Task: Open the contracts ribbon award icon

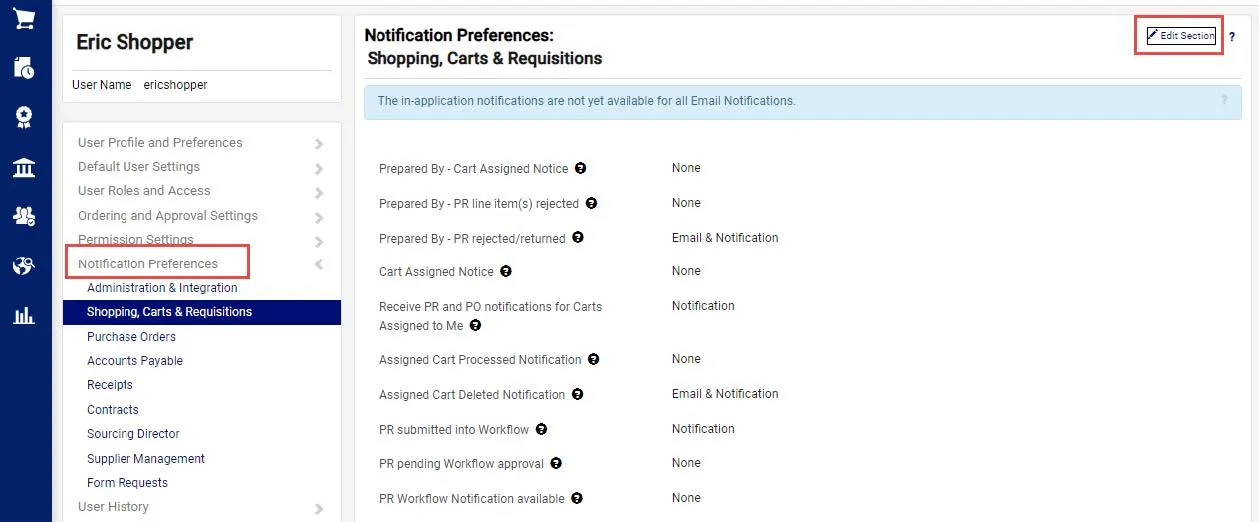Action: click(24, 118)
